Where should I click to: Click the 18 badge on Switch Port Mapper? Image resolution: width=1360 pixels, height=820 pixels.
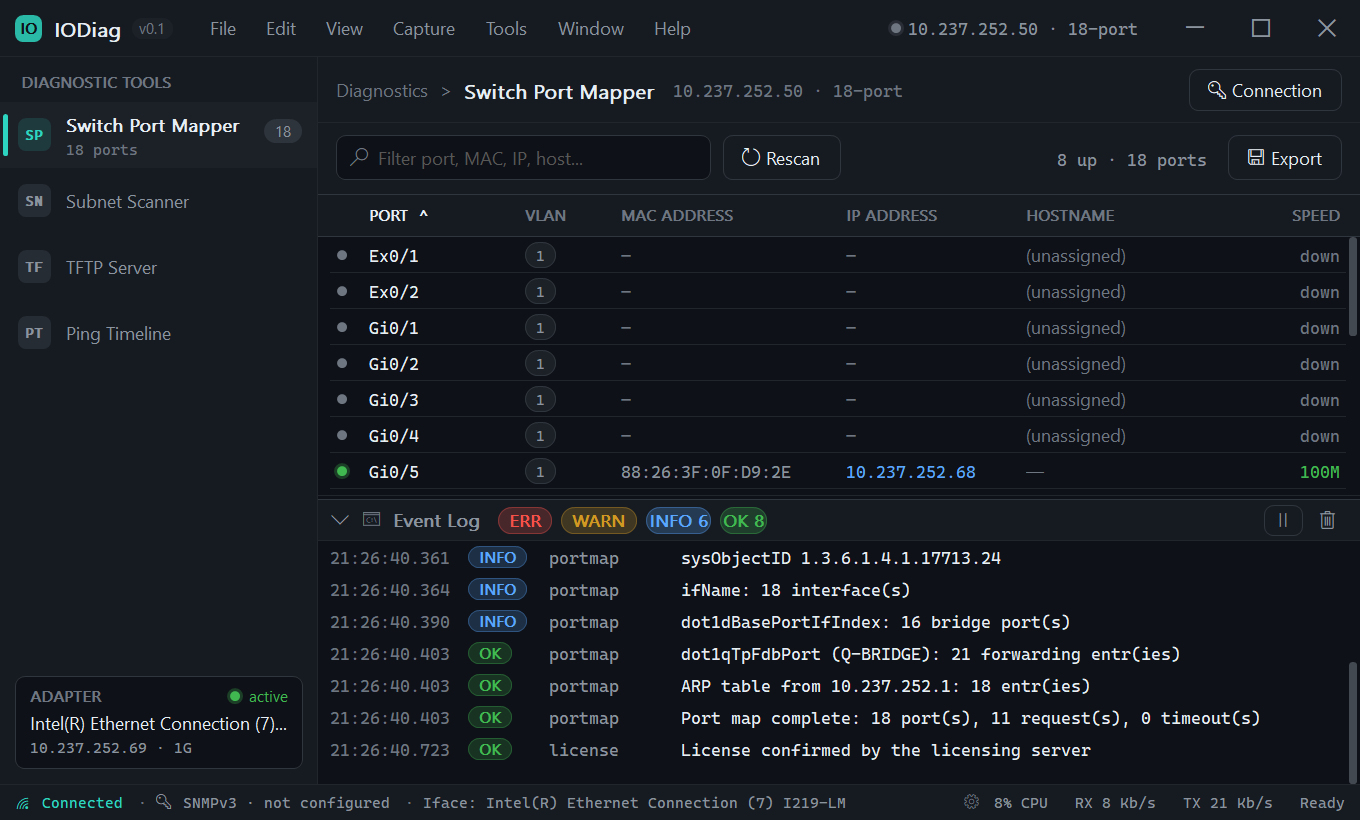[283, 131]
